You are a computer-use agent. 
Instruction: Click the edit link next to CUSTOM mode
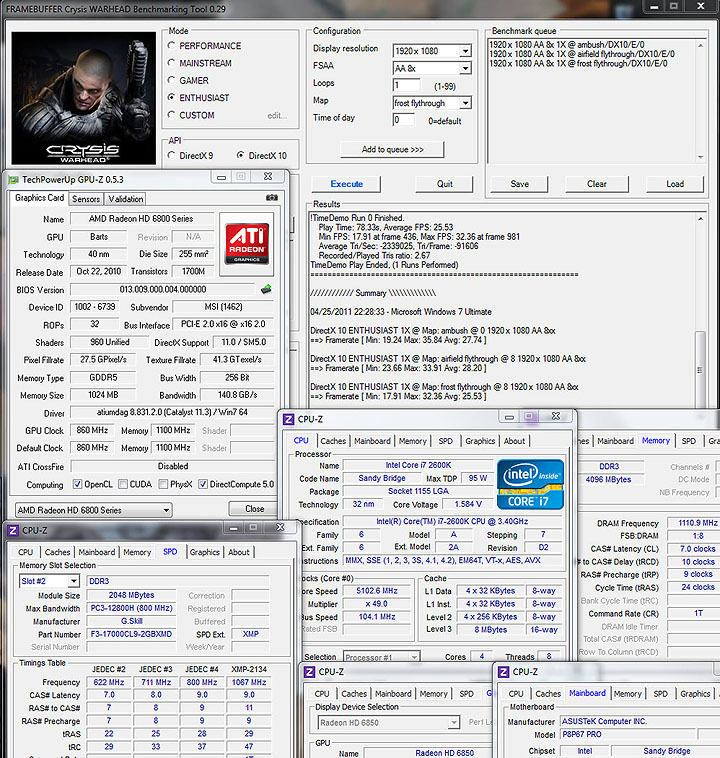click(x=277, y=116)
